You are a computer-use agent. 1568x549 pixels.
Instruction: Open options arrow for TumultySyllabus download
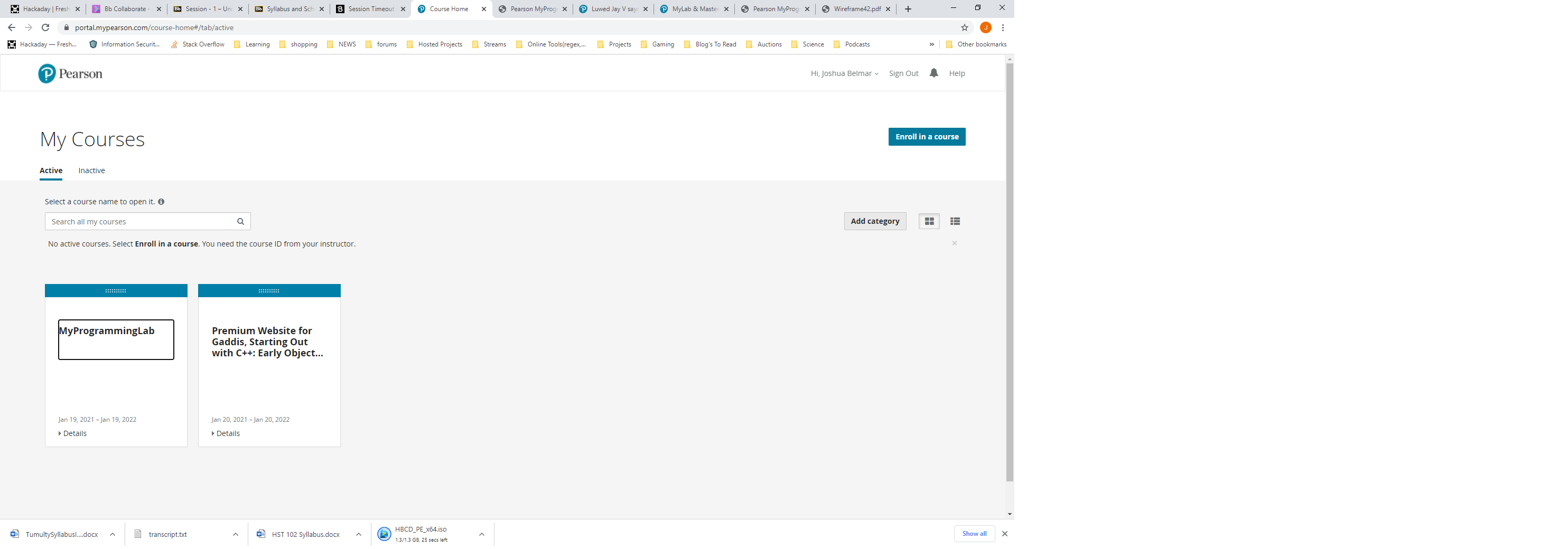(113, 534)
